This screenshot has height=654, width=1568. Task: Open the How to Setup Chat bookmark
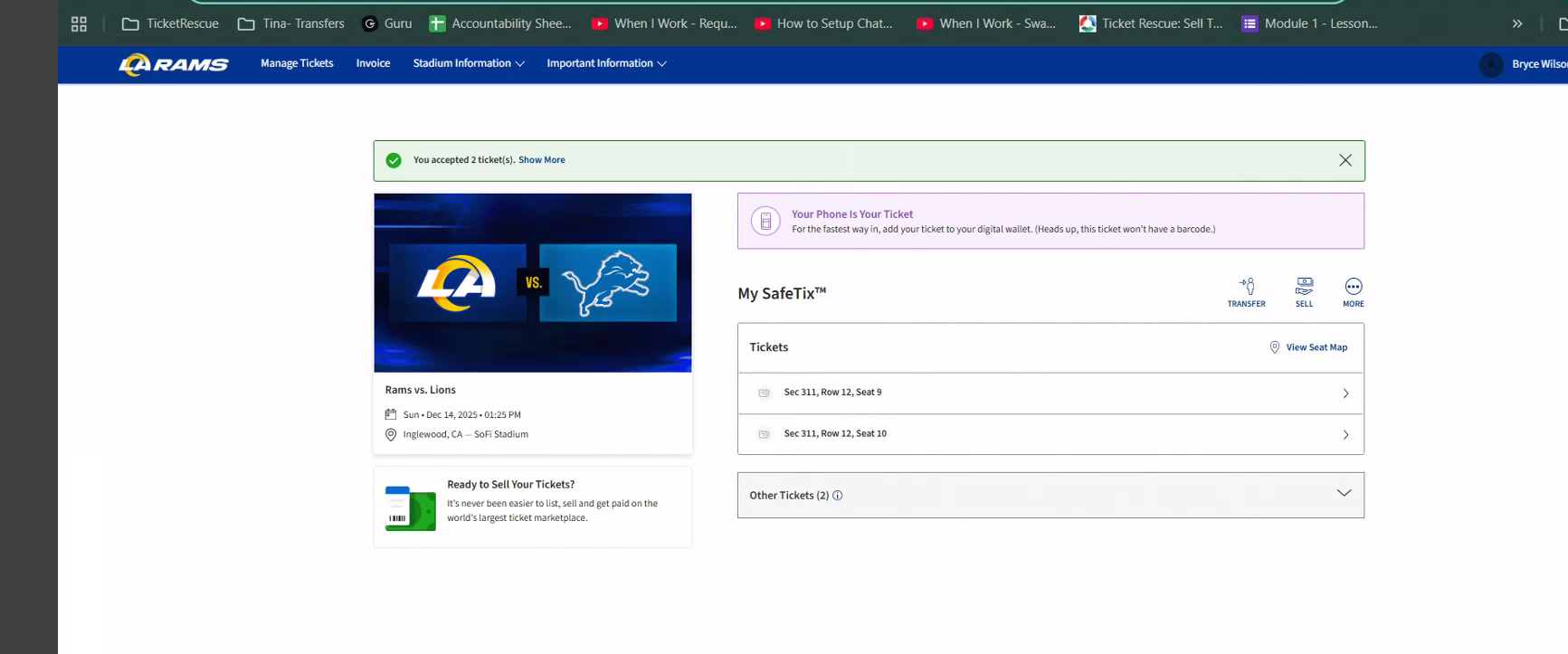[x=823, y=24]
